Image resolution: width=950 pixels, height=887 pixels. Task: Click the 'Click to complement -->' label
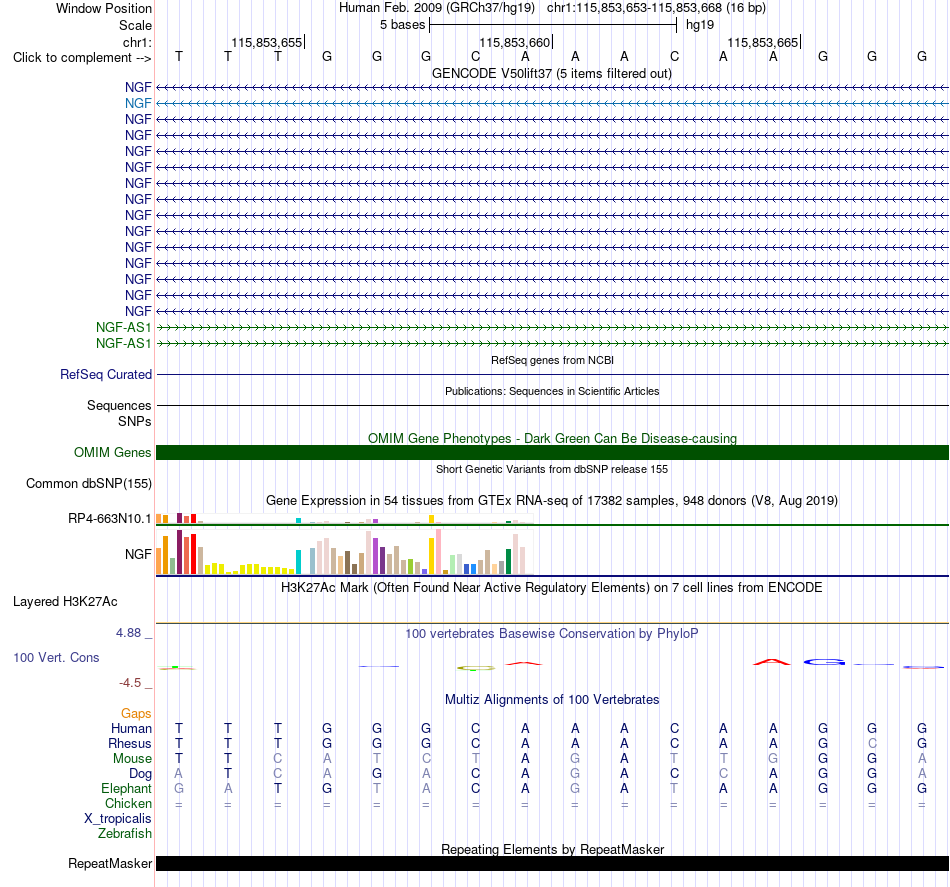[82, 58]
